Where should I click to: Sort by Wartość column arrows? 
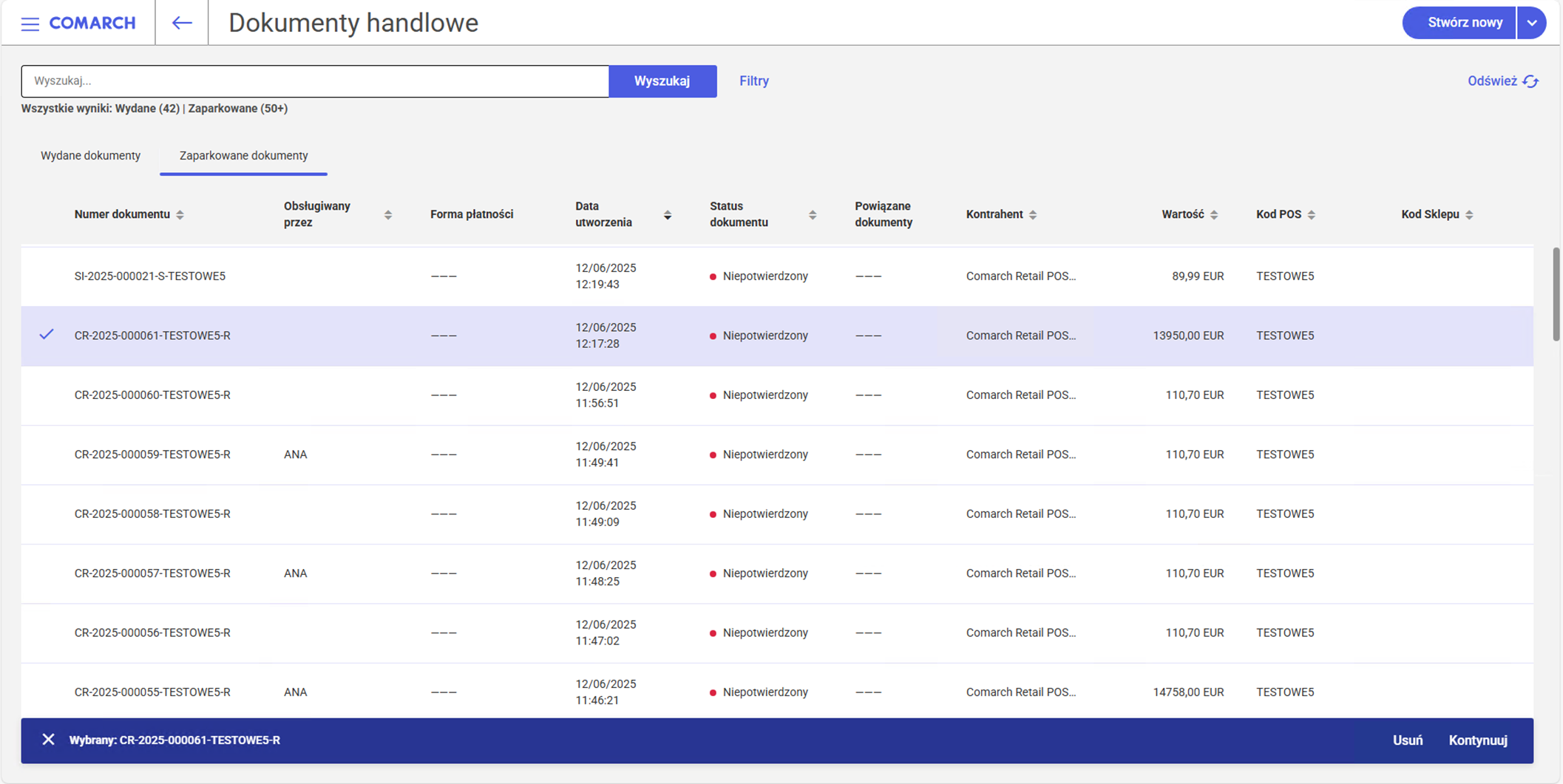pos(1213,214)
